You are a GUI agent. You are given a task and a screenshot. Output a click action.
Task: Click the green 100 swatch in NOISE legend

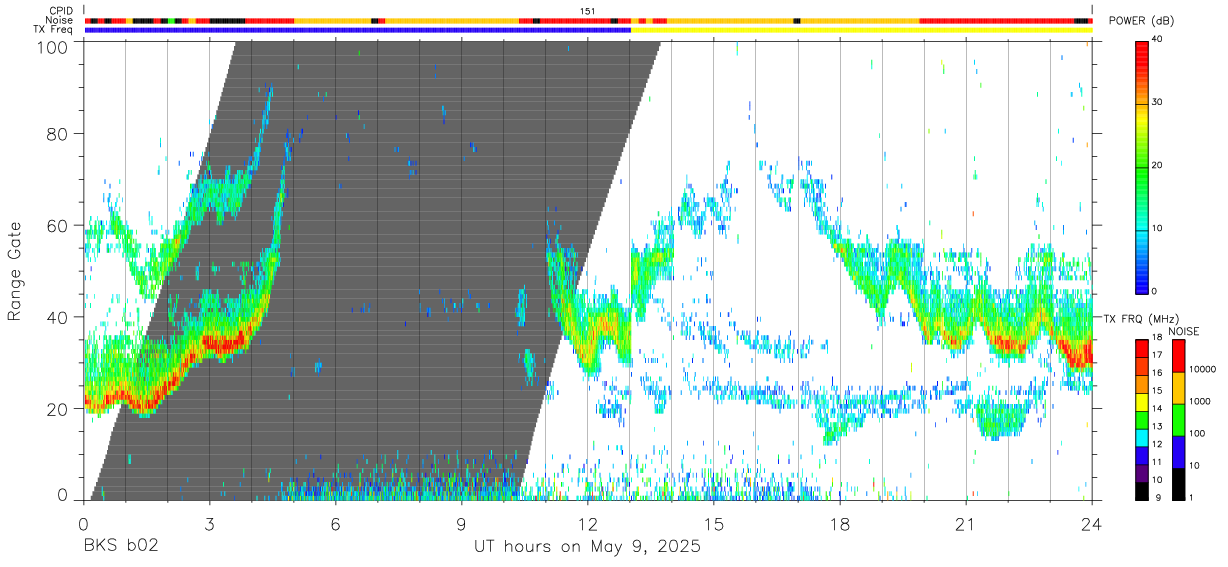1179,420
